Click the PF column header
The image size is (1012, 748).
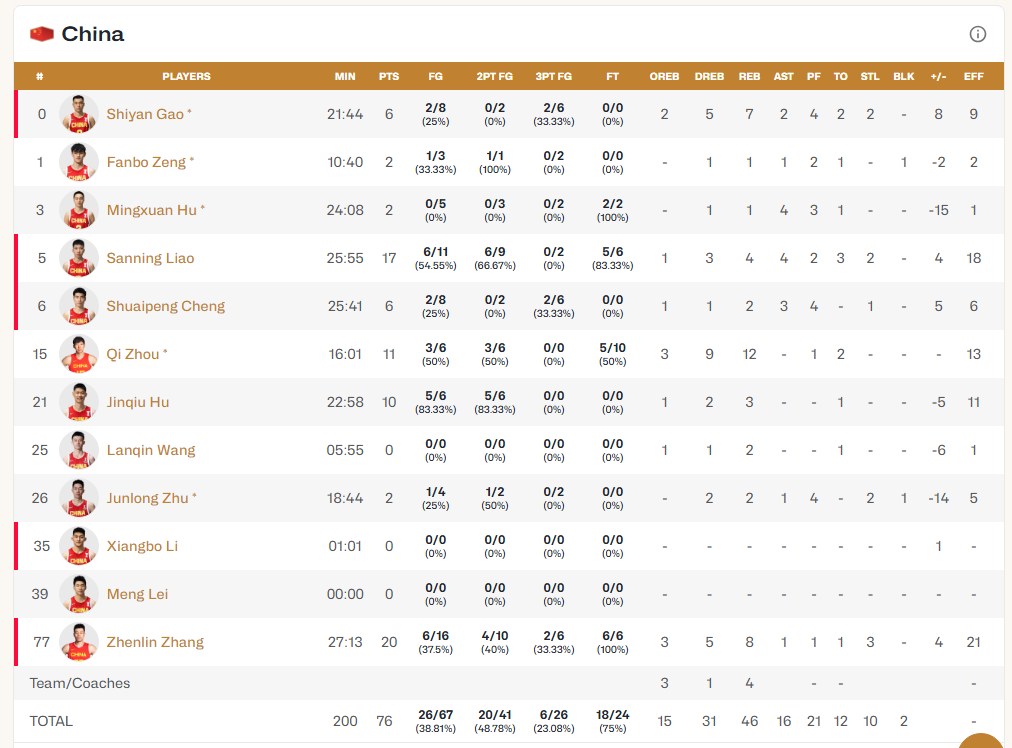814,76
